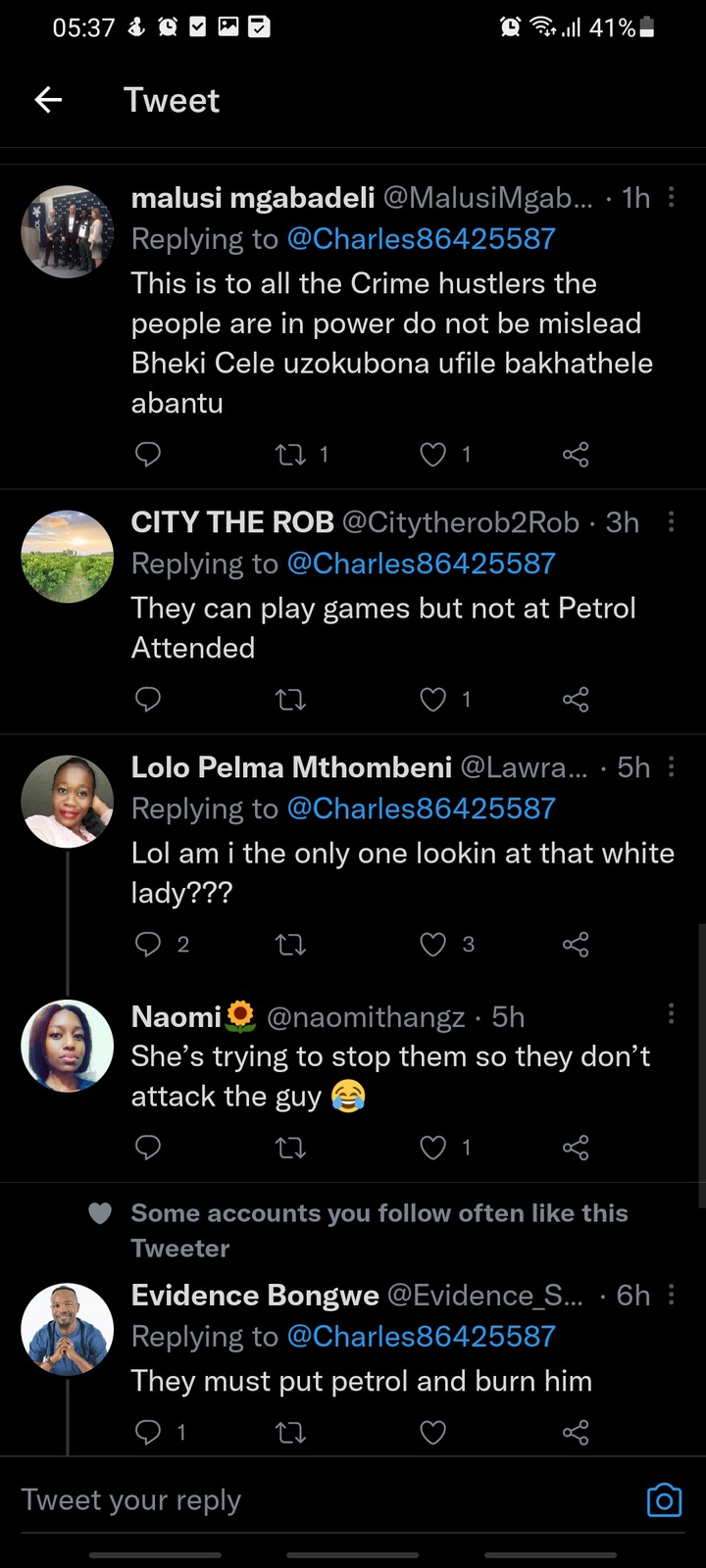Reply to Lolo Pelma Mthombeni's tweet
The image size is (706, 1568).
[x=147, y=944]
